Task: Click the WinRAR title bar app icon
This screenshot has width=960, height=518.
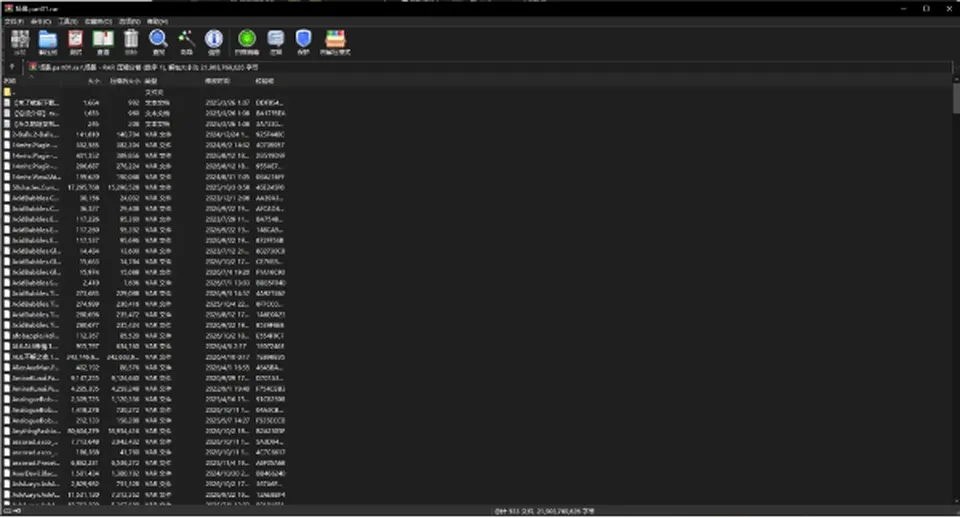Action: (x=9, y=9)
